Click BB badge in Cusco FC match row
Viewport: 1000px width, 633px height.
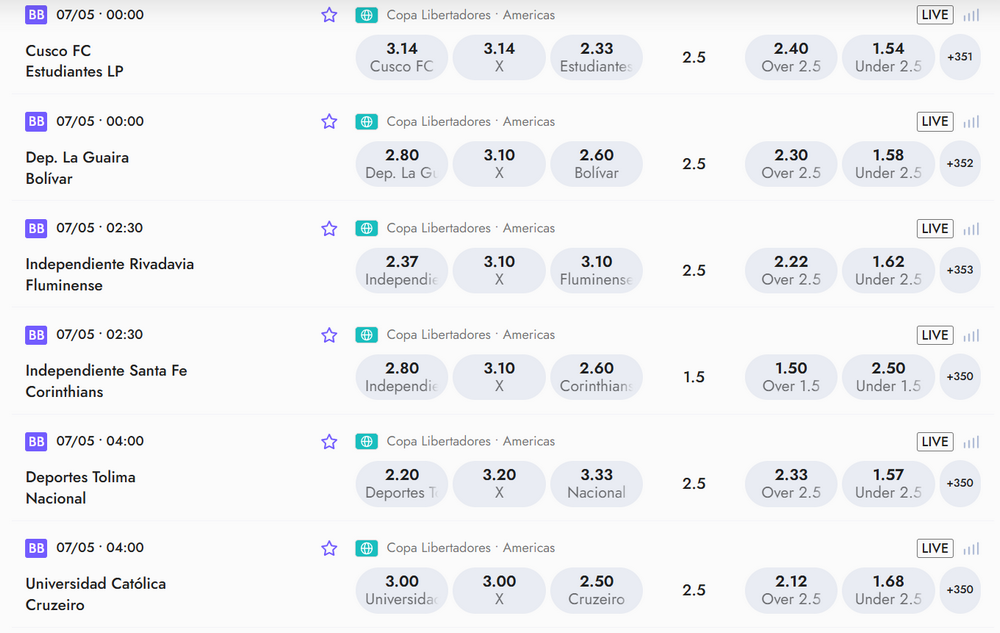(x=36, y=15)
